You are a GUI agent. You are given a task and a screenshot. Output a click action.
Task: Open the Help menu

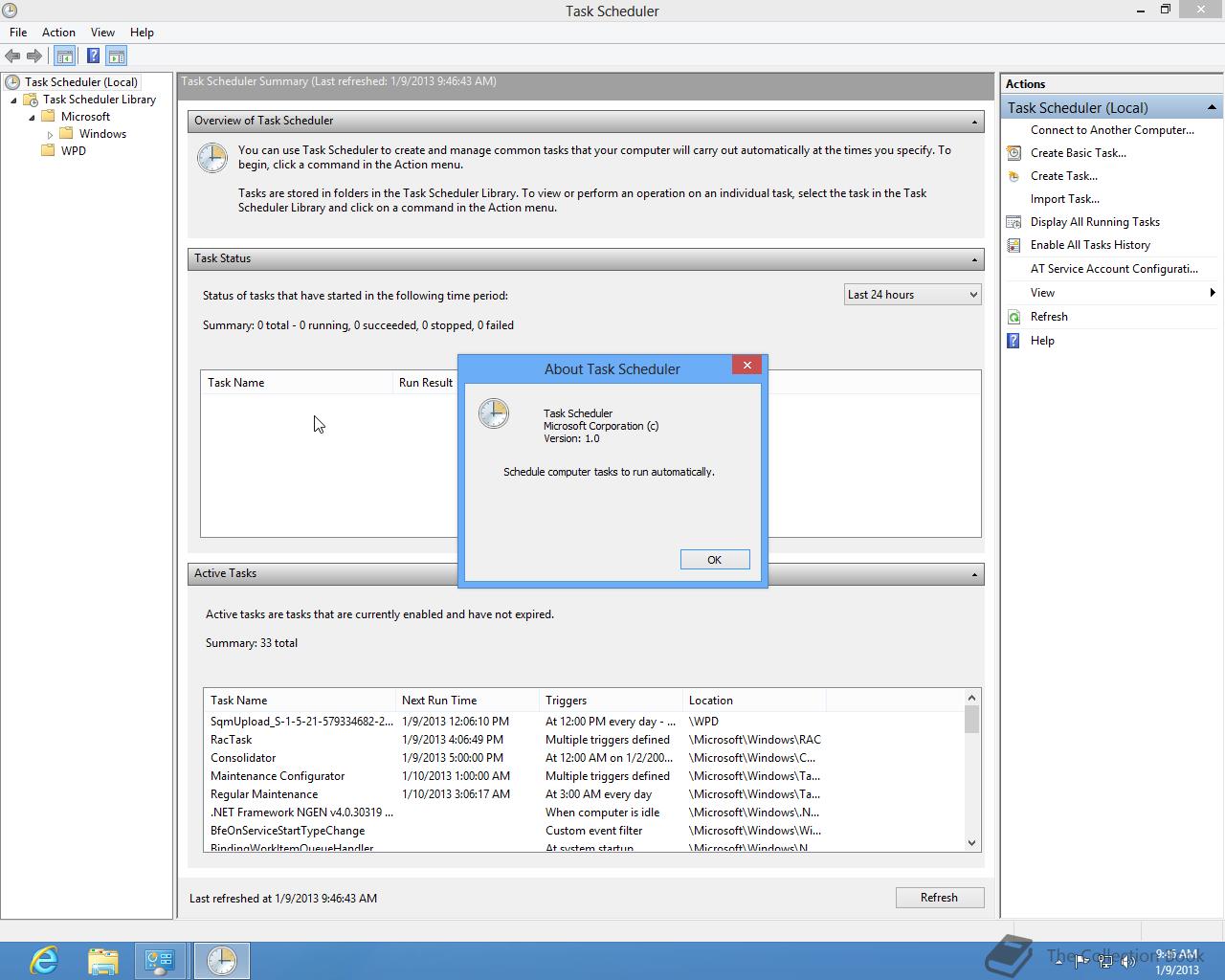pyautogui.click(x=142, y=33)
